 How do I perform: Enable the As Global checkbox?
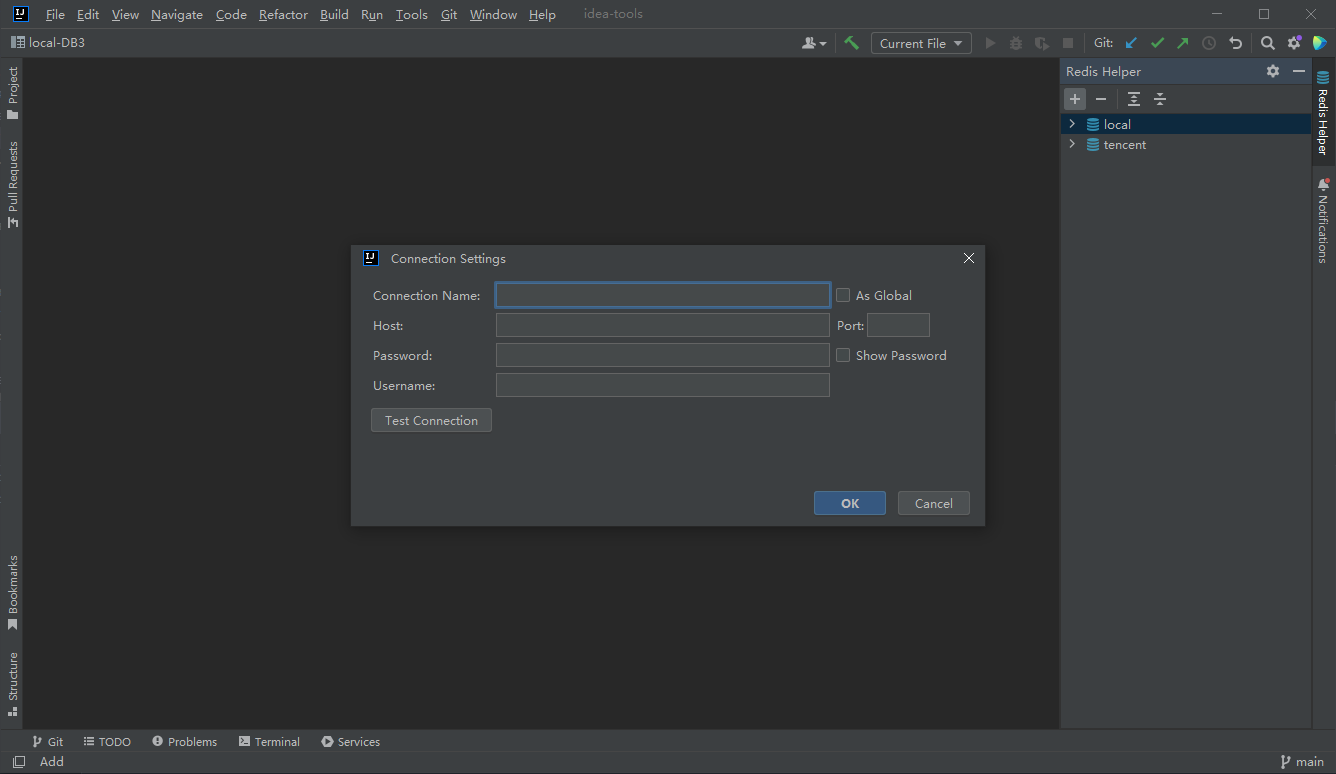click(843, 295)
